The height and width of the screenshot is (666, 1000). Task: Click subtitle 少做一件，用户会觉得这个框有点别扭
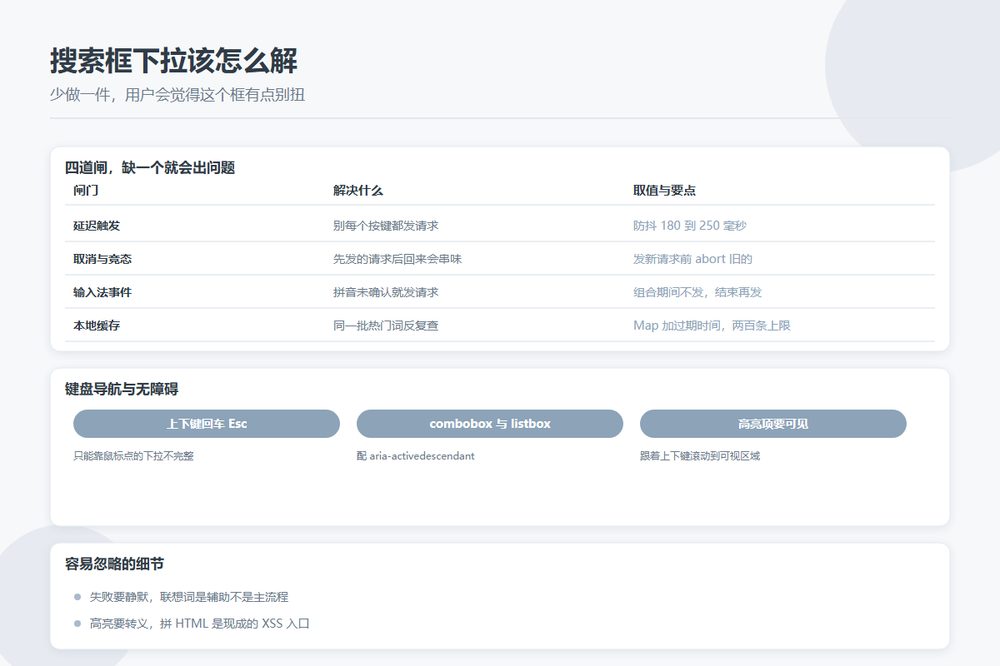pos(177,94)
